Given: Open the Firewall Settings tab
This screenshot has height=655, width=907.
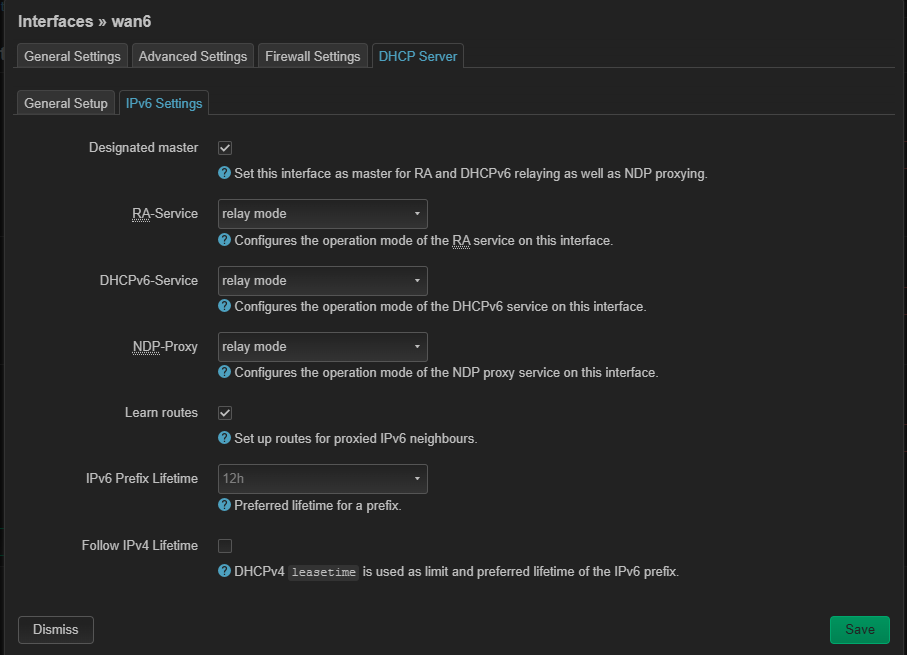Looking at the screenshot, I should pyautogui.click(x=312, y=57).
